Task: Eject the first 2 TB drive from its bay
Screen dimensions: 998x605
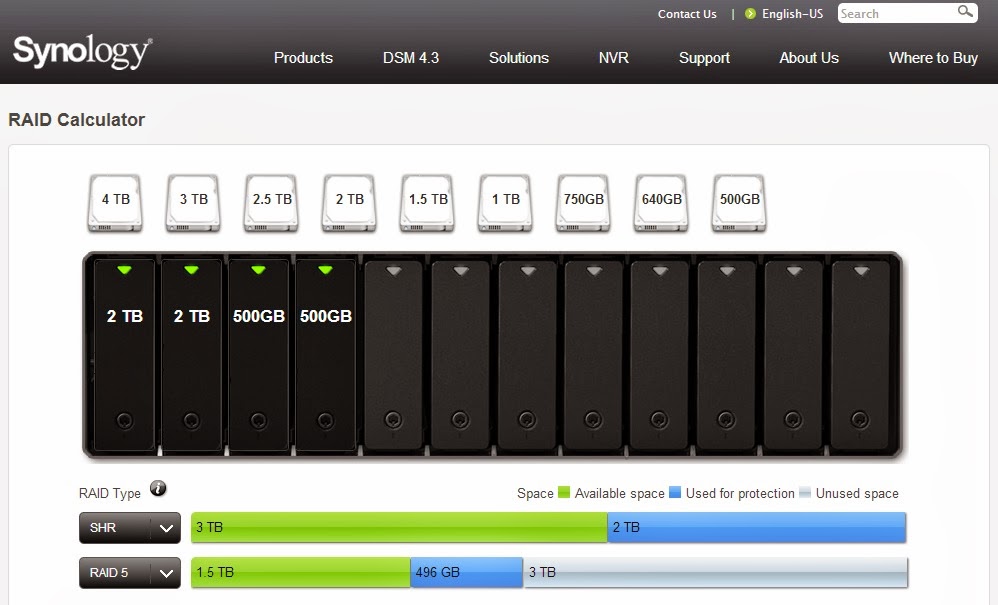Action: 123,268
